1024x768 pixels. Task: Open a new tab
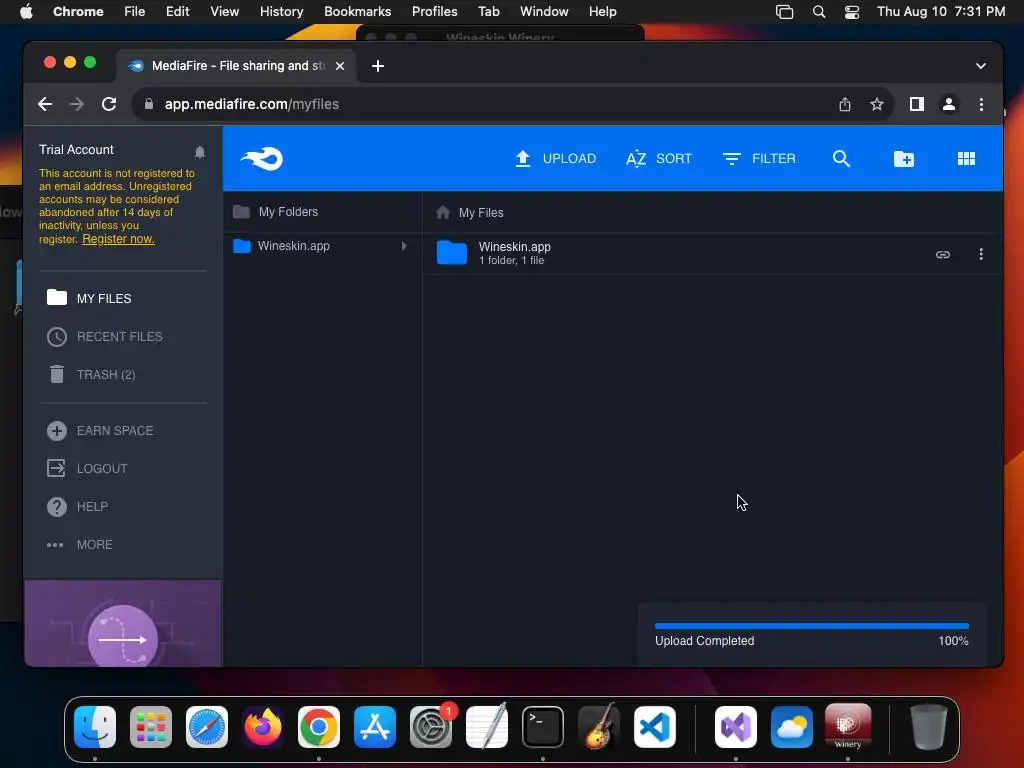click(x=377, y=66)
